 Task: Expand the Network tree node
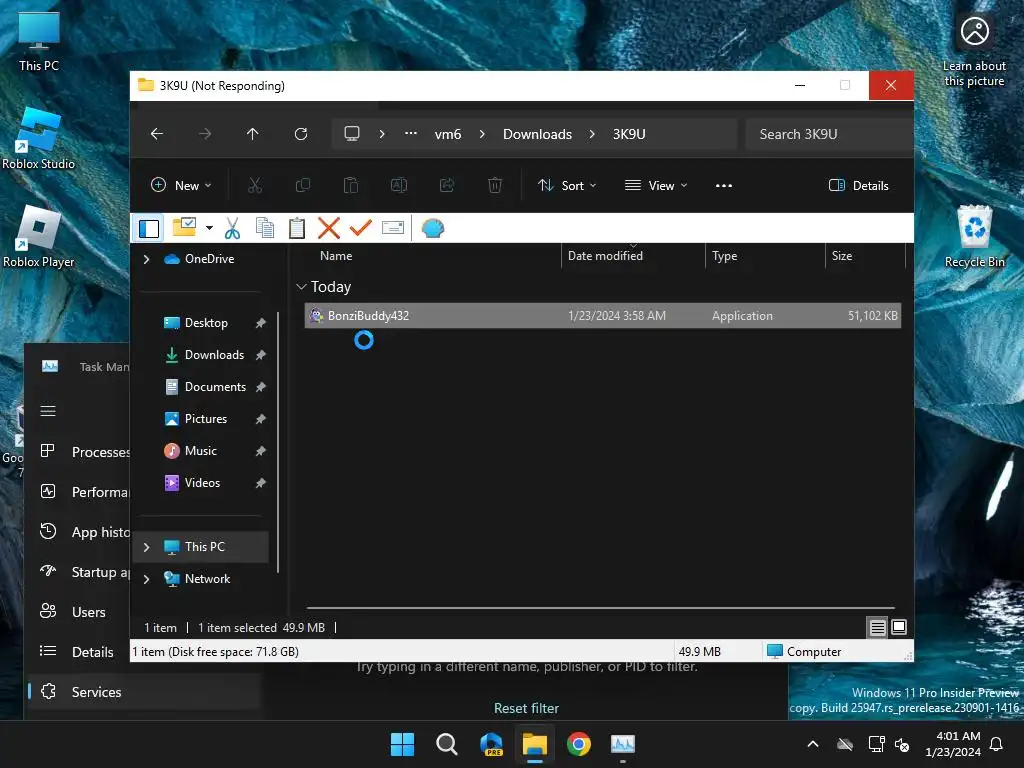click(x=147, y=579)
